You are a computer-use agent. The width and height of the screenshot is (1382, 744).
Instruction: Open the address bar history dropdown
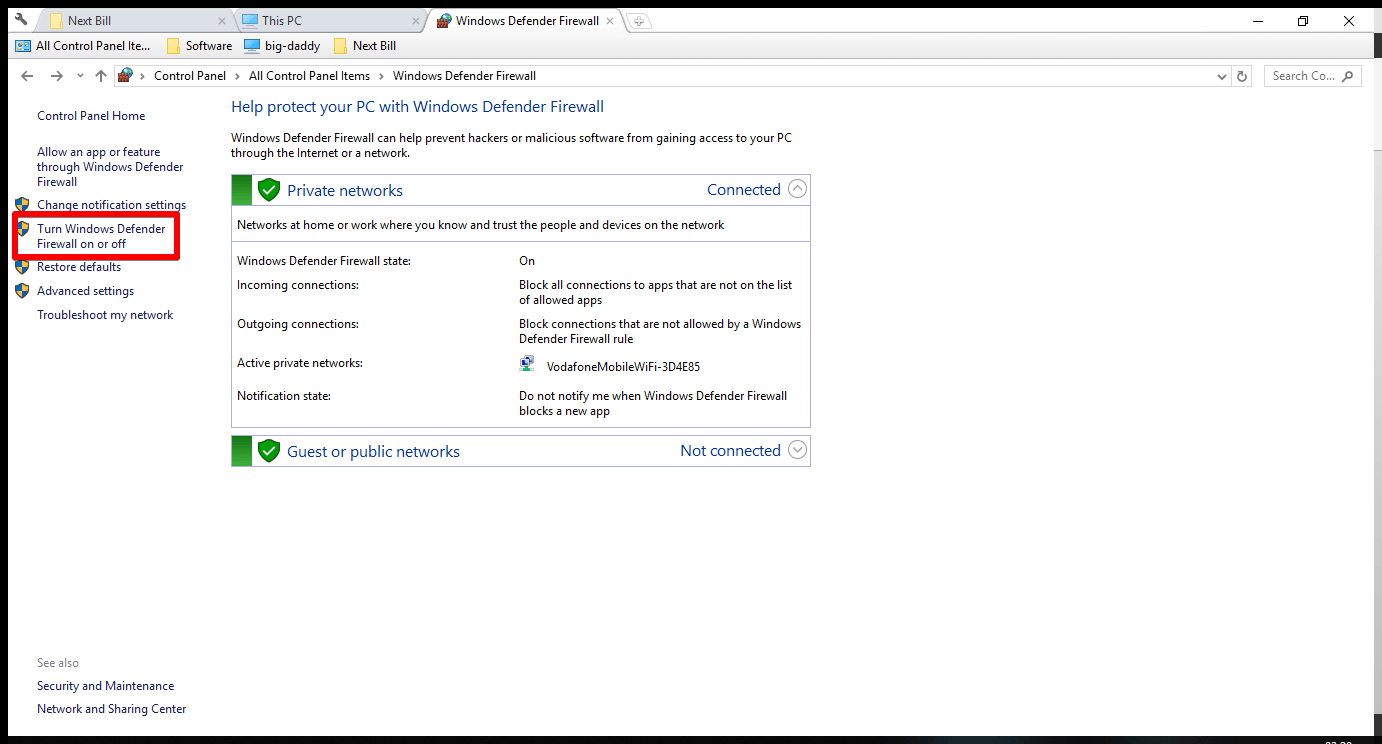coord(1220,75)
